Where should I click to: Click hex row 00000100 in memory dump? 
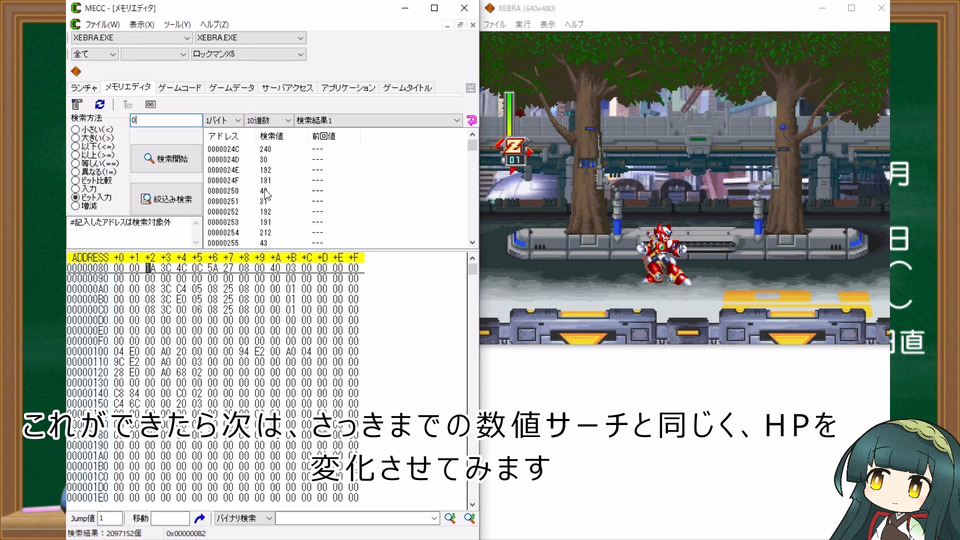point(213,351)
